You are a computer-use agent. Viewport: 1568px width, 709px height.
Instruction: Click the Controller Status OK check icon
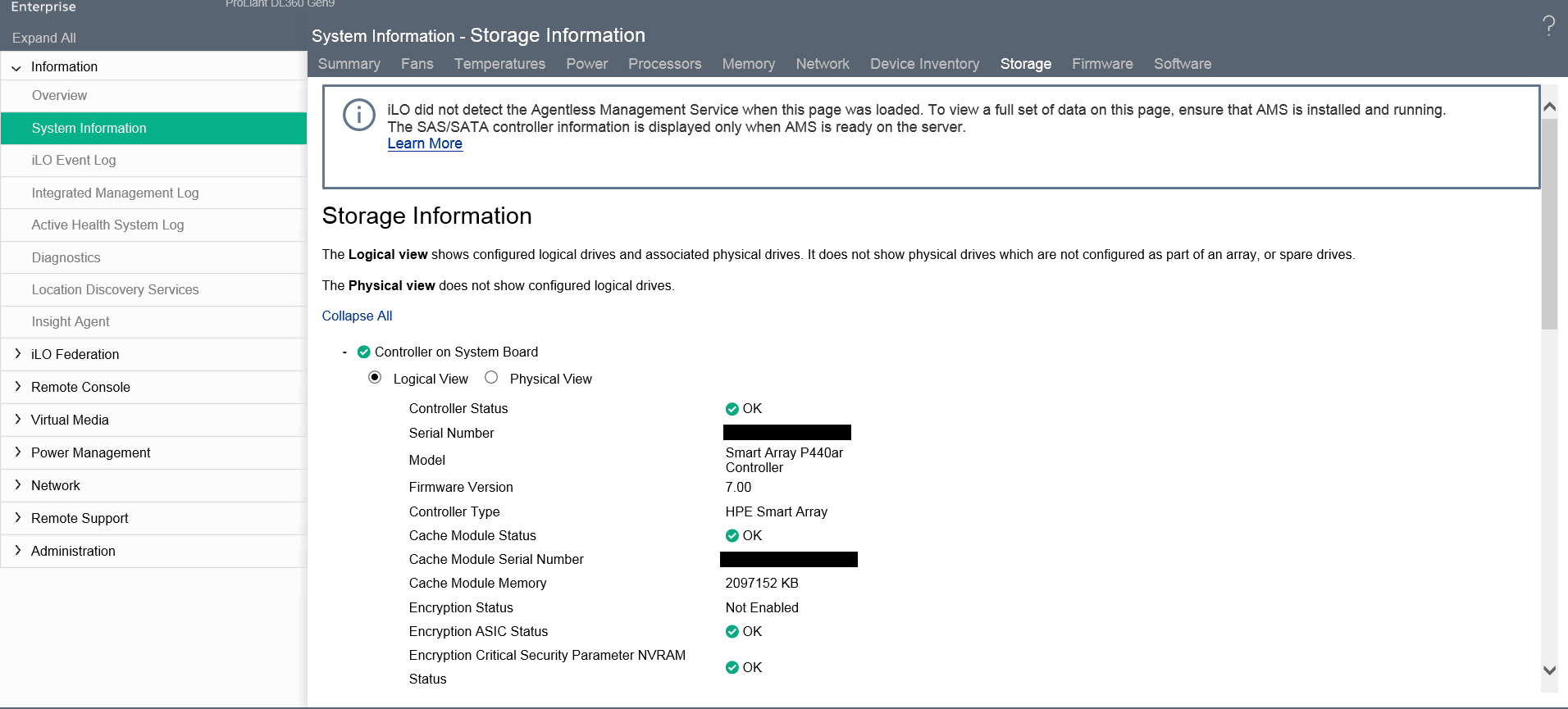732,409
